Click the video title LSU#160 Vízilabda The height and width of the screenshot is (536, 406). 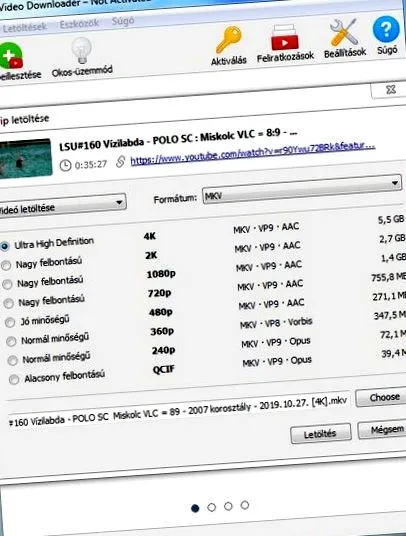[x=178, y=139]
